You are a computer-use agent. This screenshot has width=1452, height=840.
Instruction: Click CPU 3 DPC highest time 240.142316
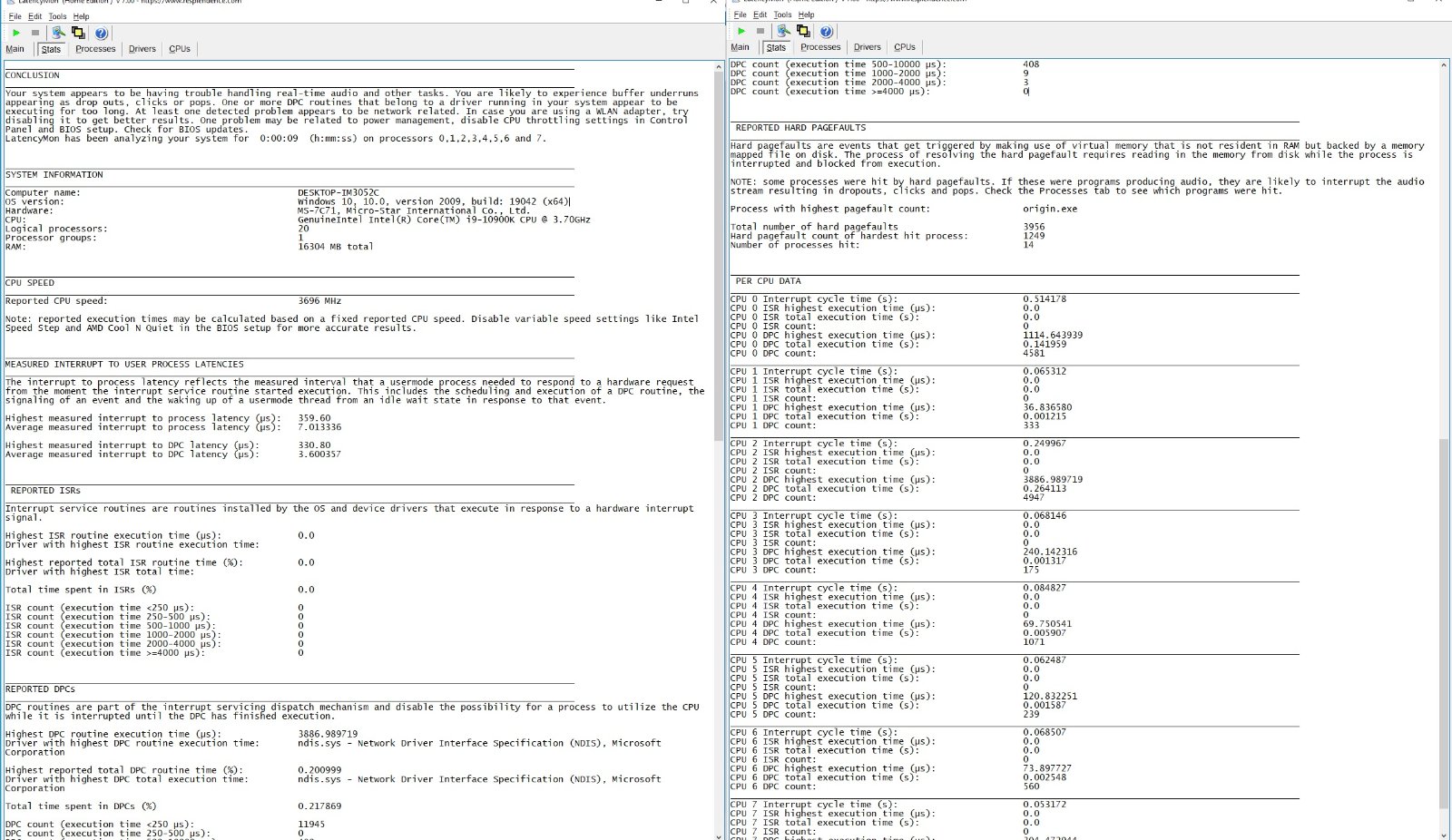pos(1050,552)
